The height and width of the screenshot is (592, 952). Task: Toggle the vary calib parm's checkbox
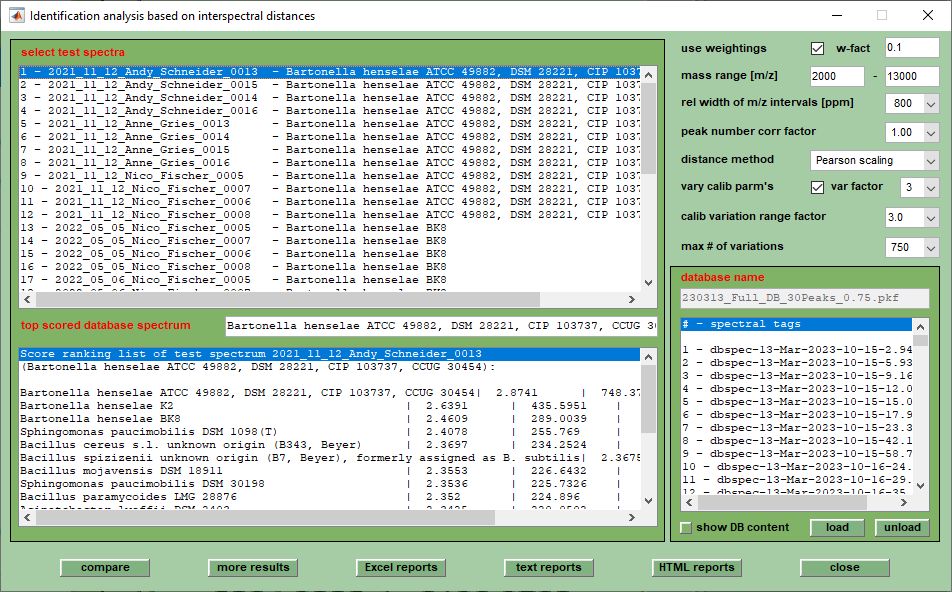coord(817,187)
